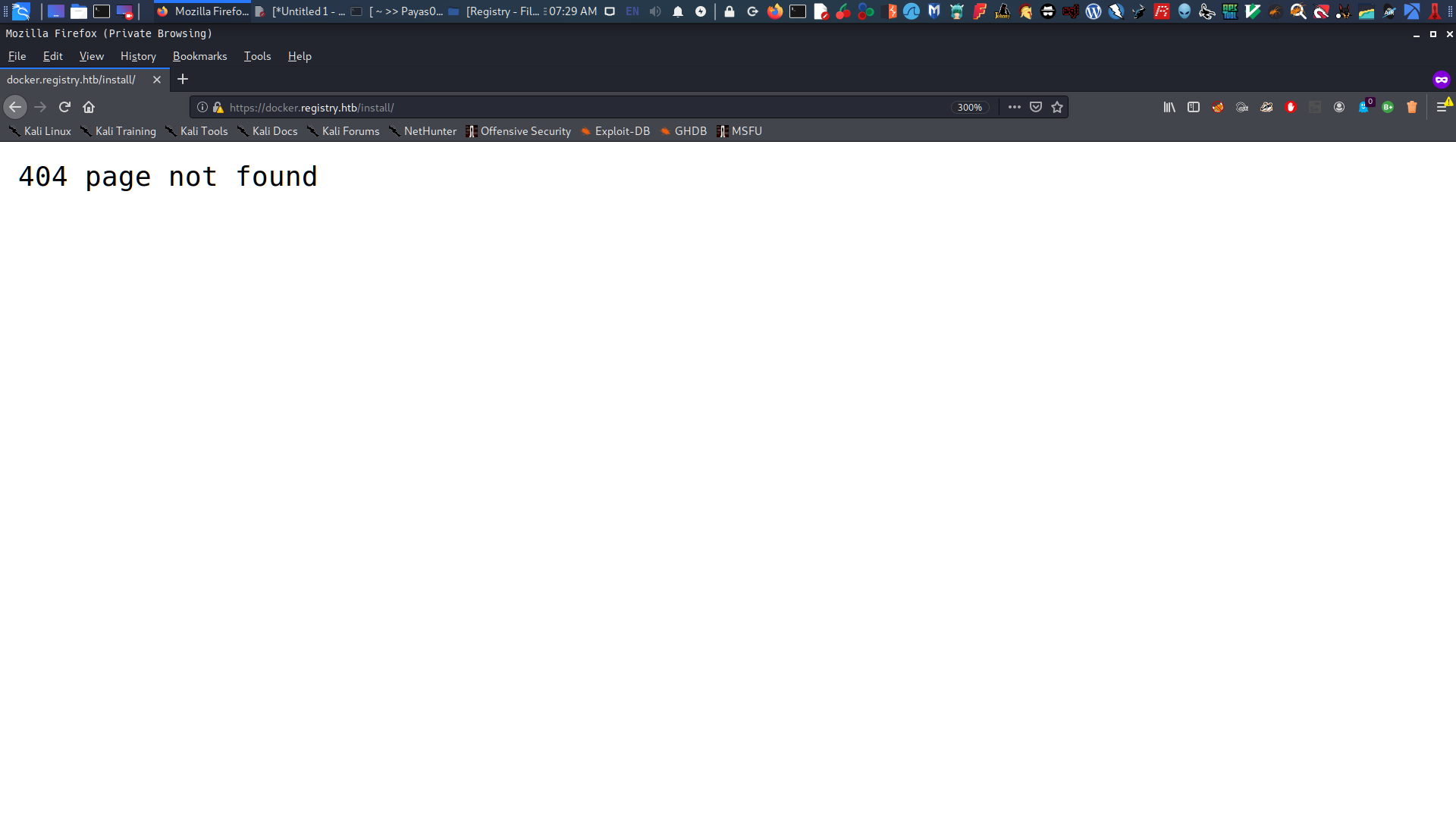Image resolution: width=1456 pixels, height=819 pixels.
Task: Open the Kali Tools bookmark
Action: point(196,131)
